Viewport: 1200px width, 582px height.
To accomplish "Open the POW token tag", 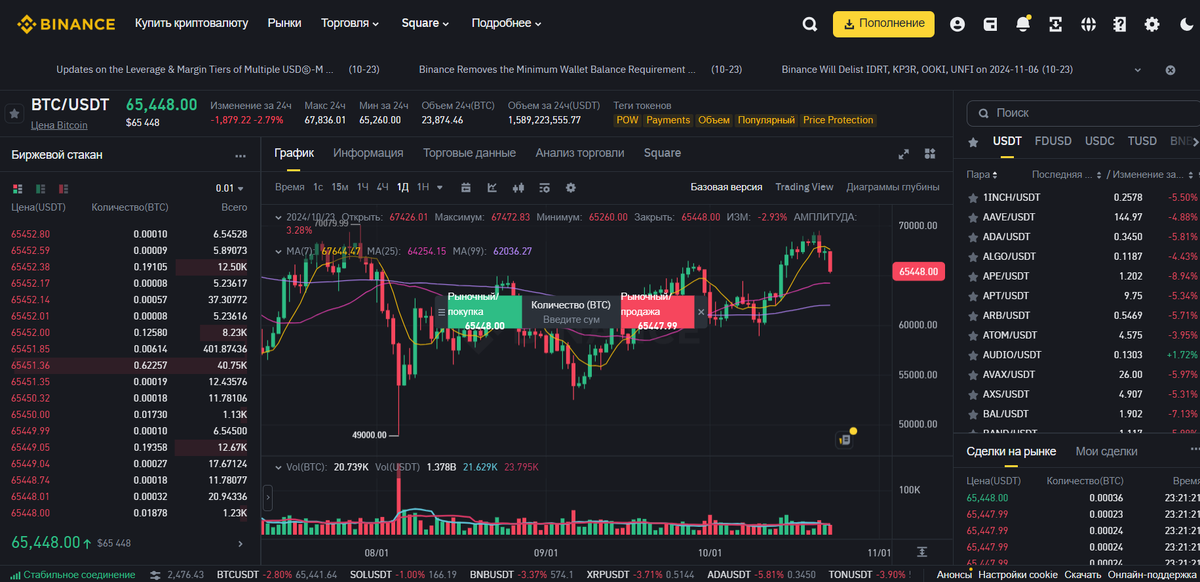I will (x=627, y=120).
